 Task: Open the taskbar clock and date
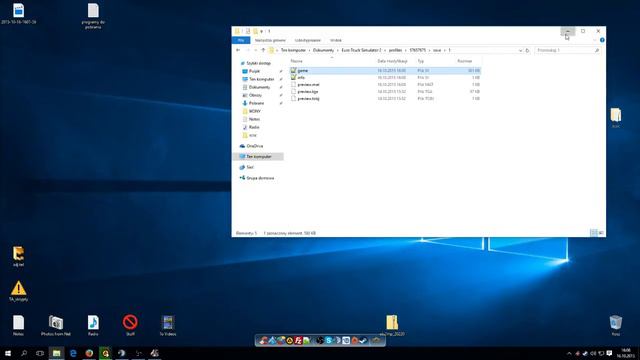click(626, 353)
